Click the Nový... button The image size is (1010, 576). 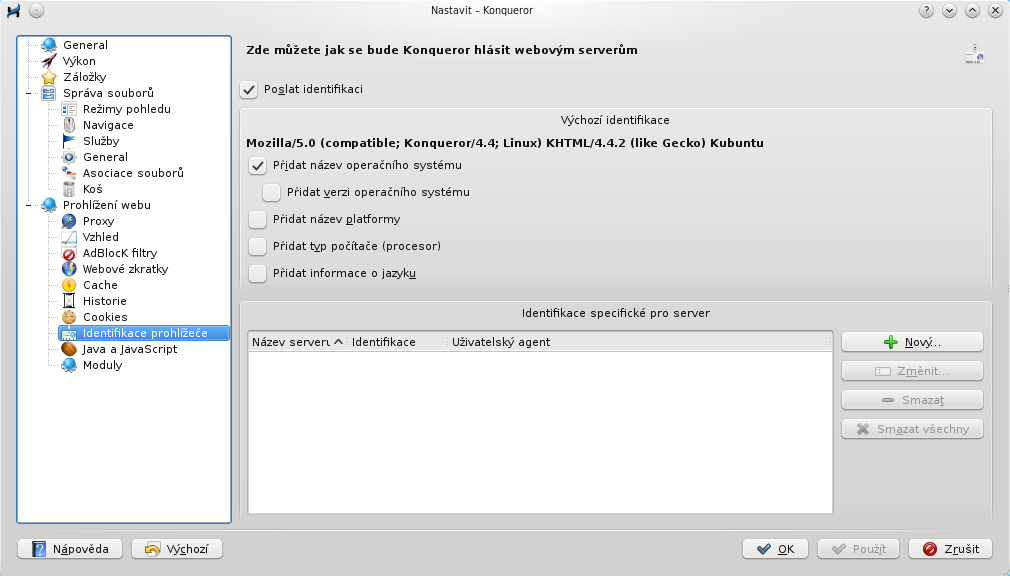pyautogui.click(x=912, y=342)
